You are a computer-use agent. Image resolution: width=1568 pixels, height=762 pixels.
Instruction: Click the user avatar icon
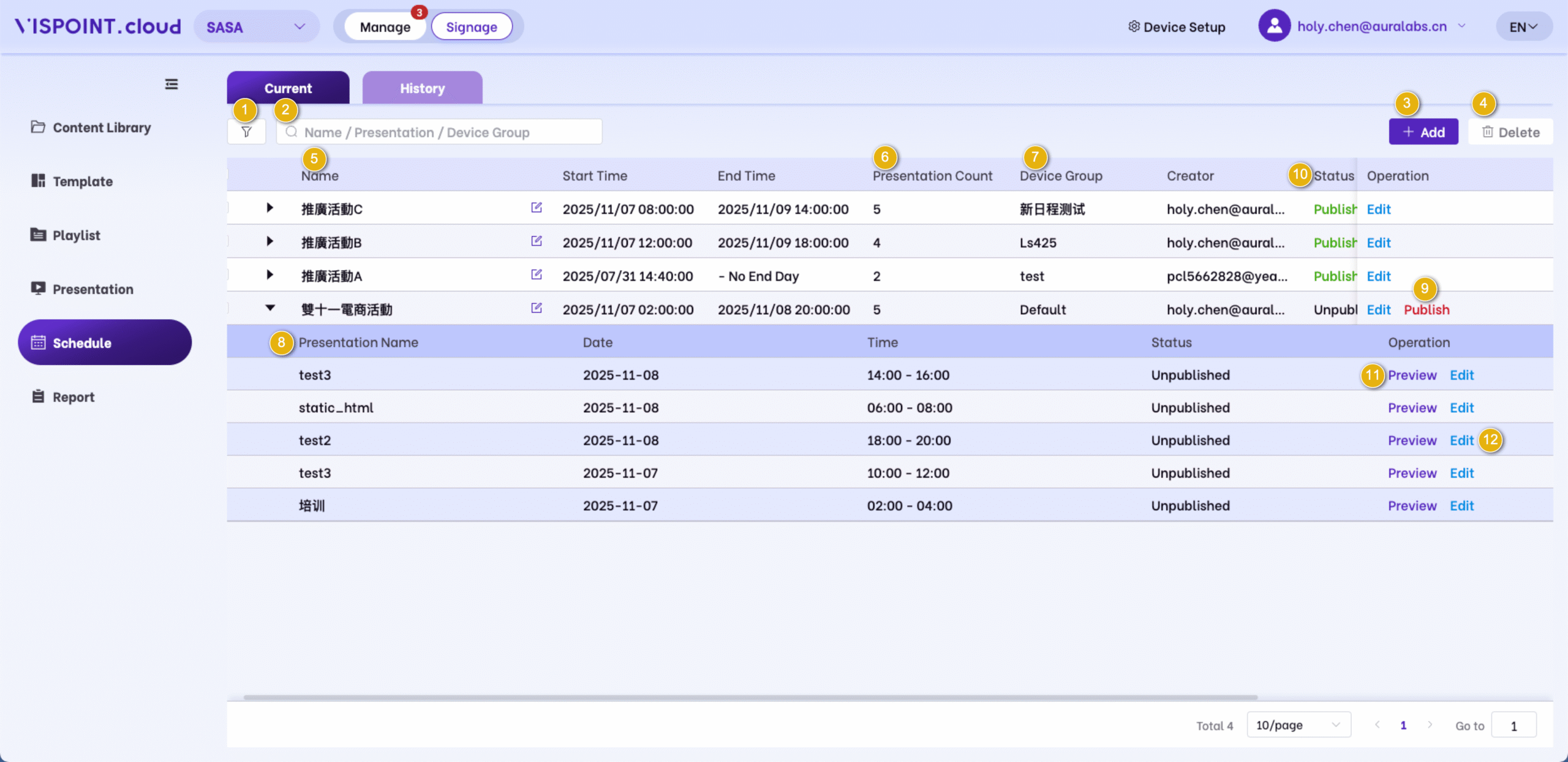1274,26
